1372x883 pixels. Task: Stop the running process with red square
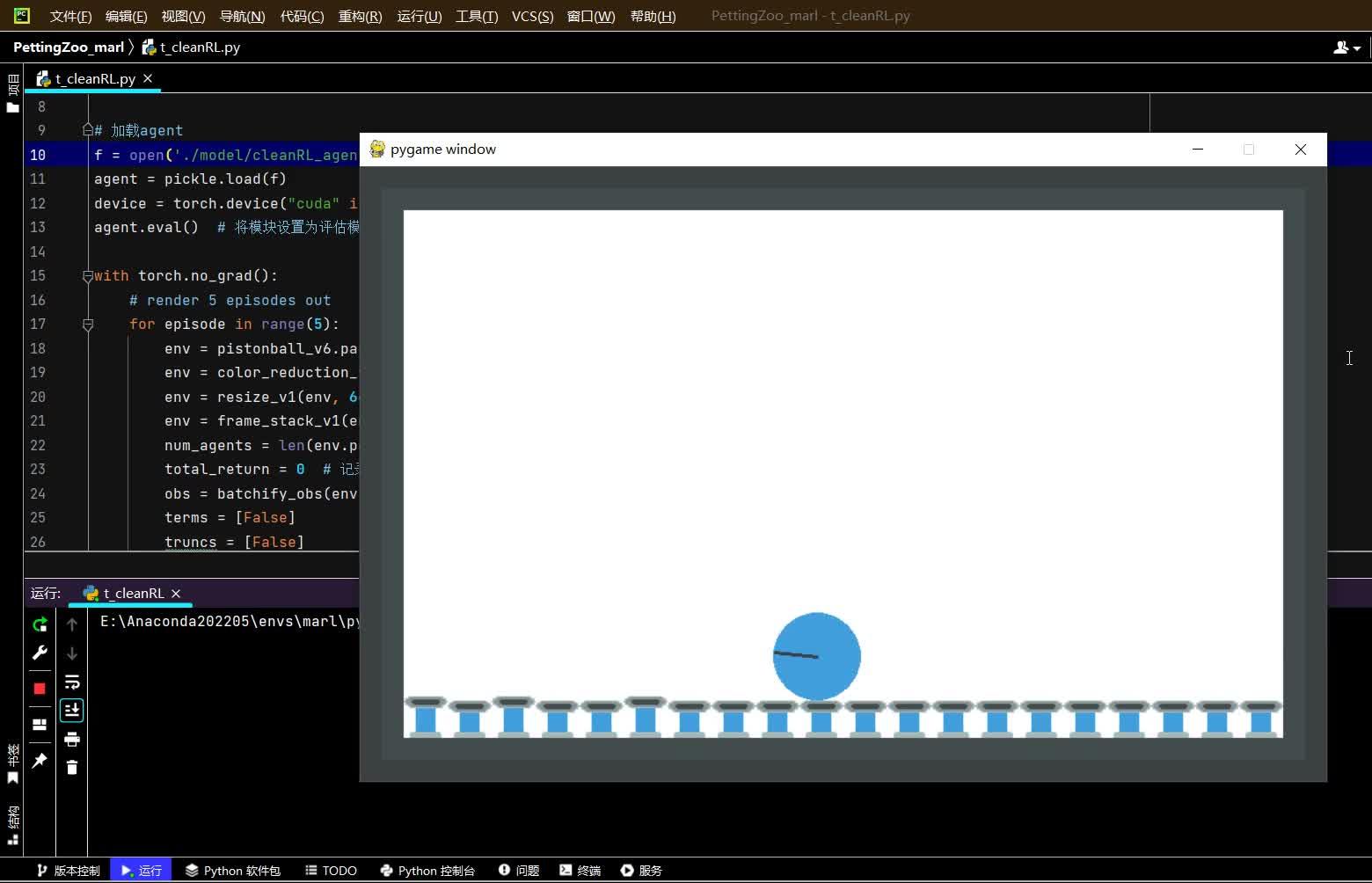[40, 689]
